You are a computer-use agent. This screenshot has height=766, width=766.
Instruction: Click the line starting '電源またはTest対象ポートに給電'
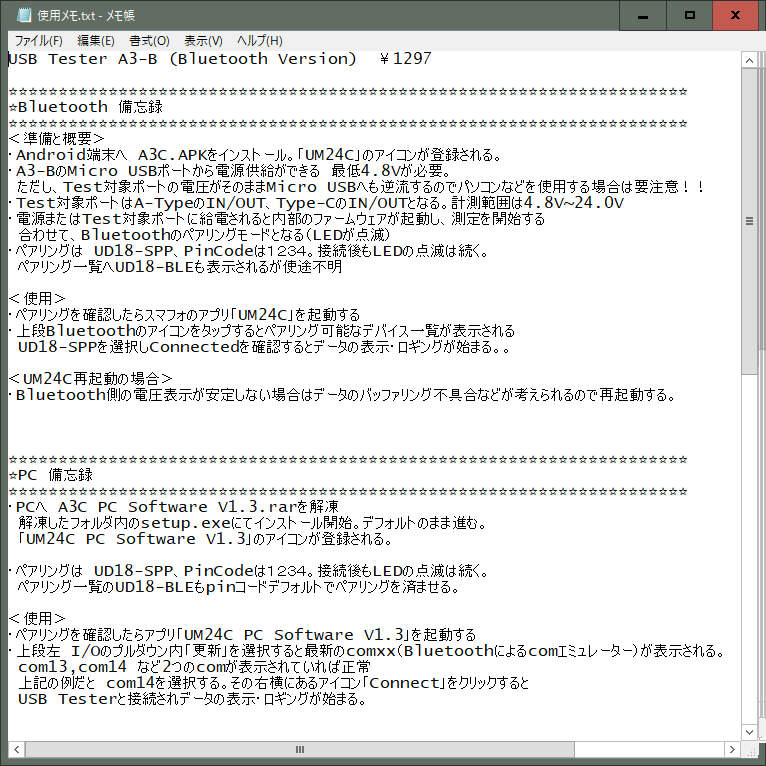(x=277, y=219)
